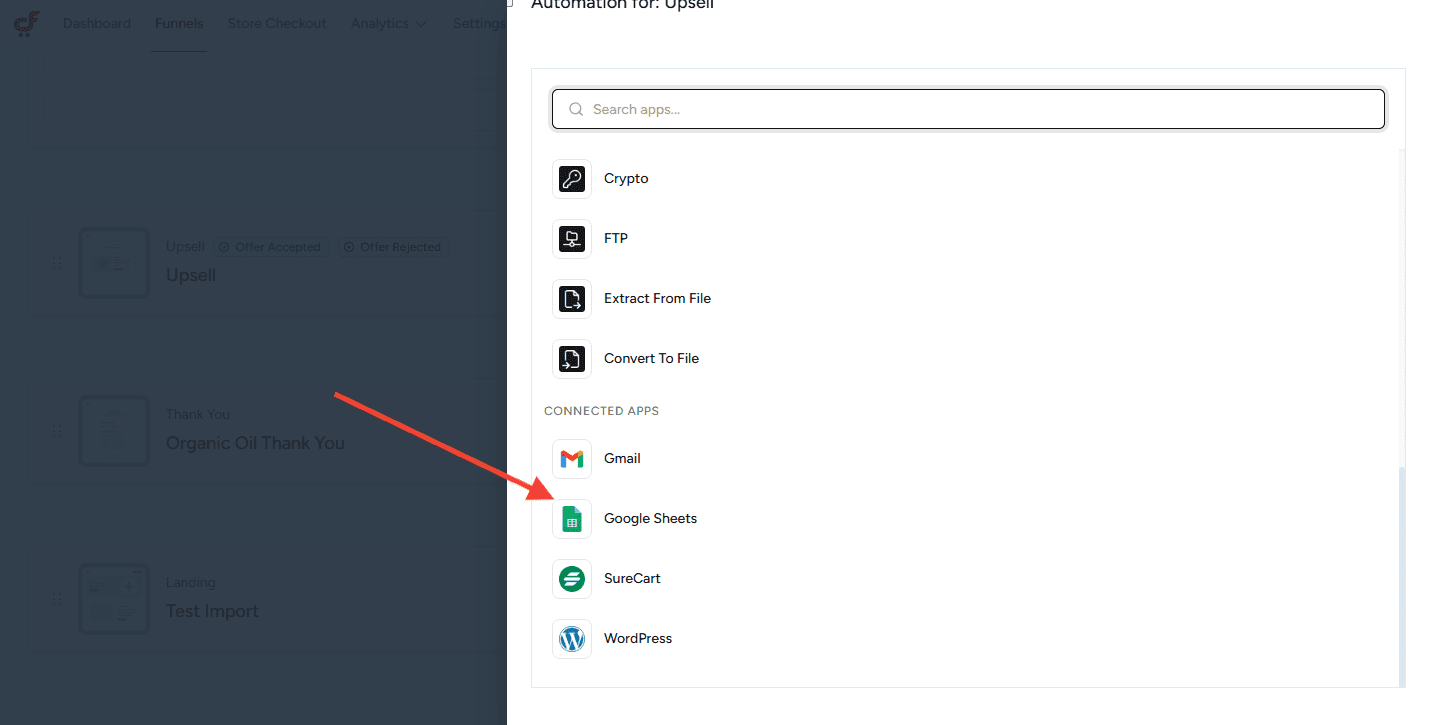Open the Crypto app icon
This screenshot has width=1430, height=725.
click(x=572, y=179)
